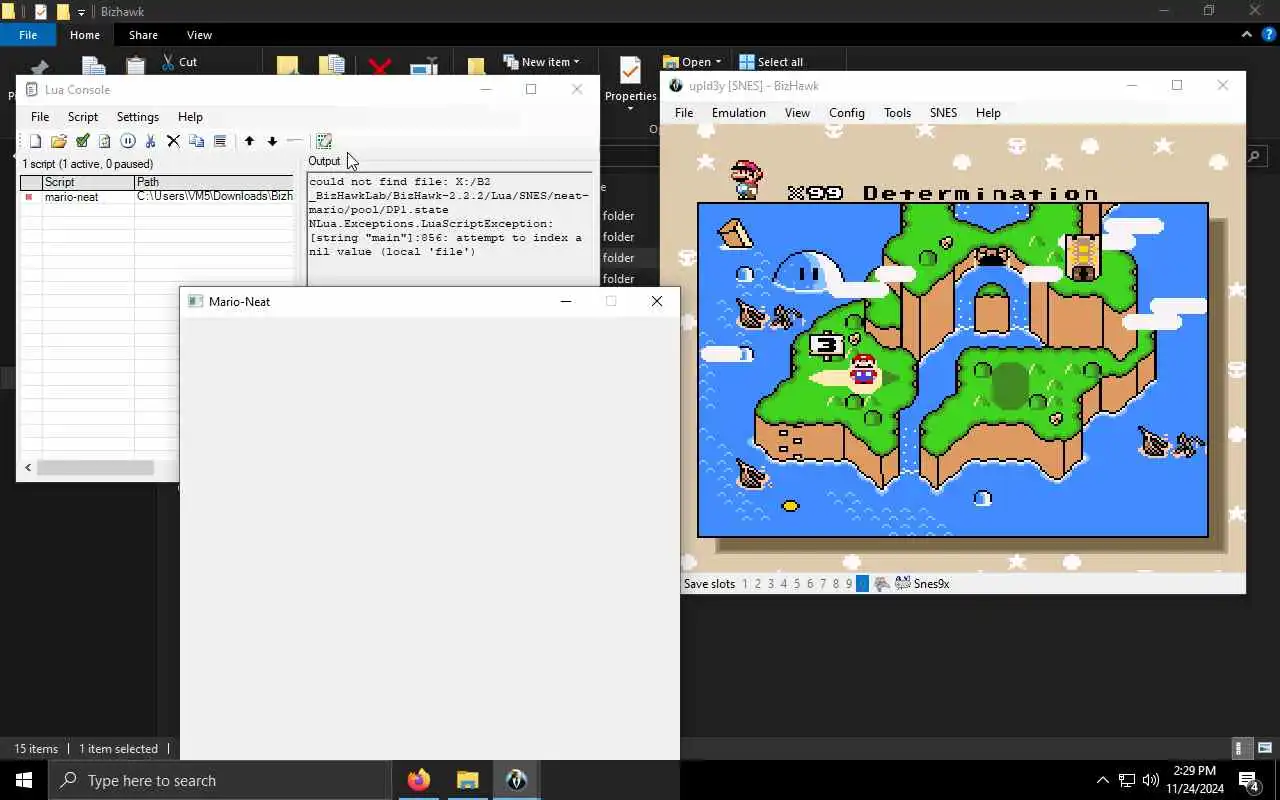Click Explorer large icons view toggle
This screenshot has width=1280, height=800.
[x=1265, y=748]
